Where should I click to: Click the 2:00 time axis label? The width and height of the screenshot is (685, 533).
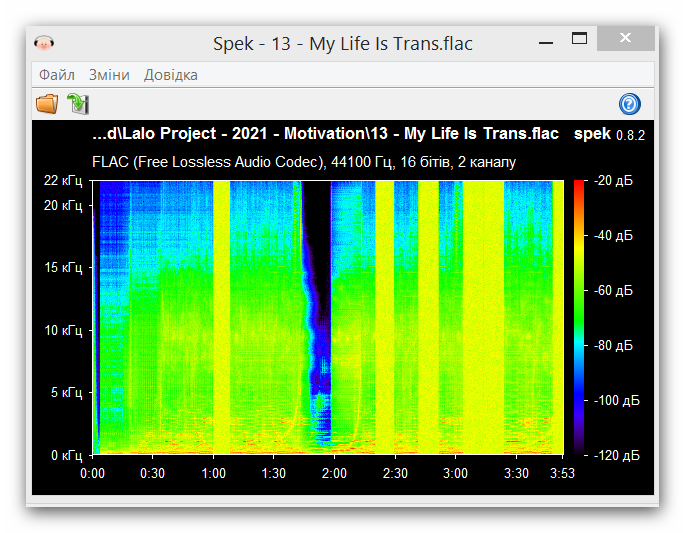(334, 473)
